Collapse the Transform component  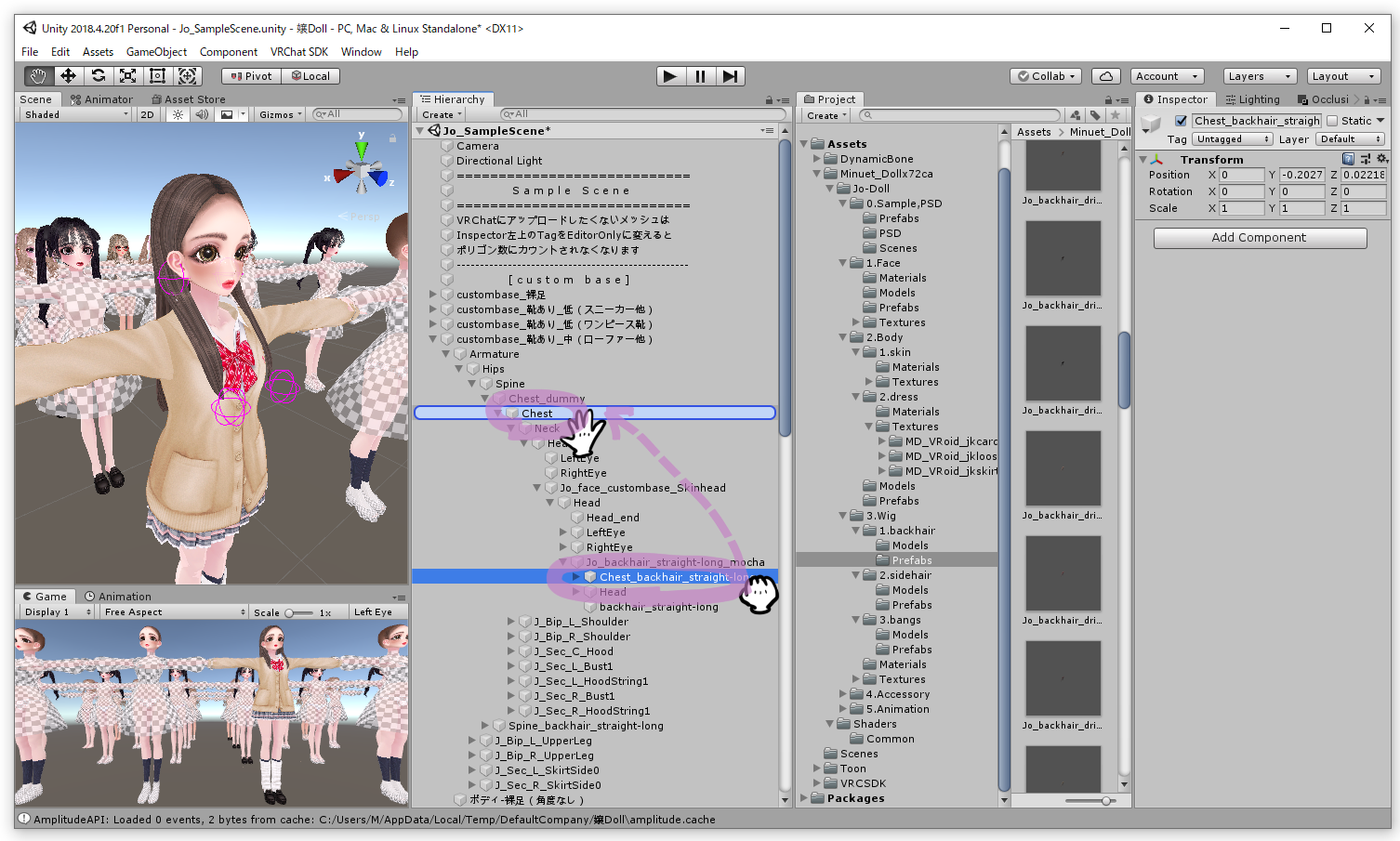[1143, 160]
